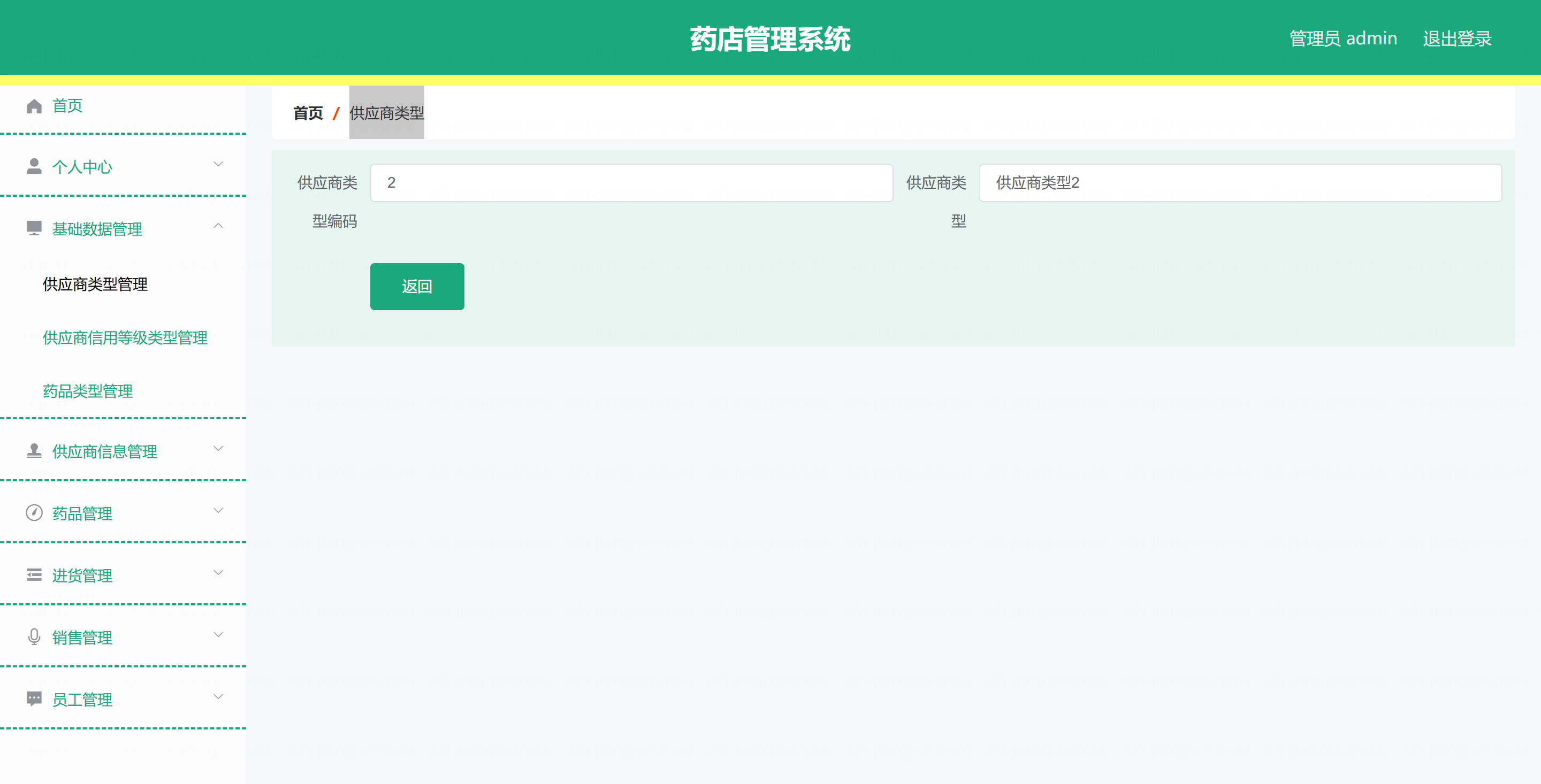Click the monitor icon for 基础数据管理
Screen dimensions: 1541x784
[x=34, y=228]
